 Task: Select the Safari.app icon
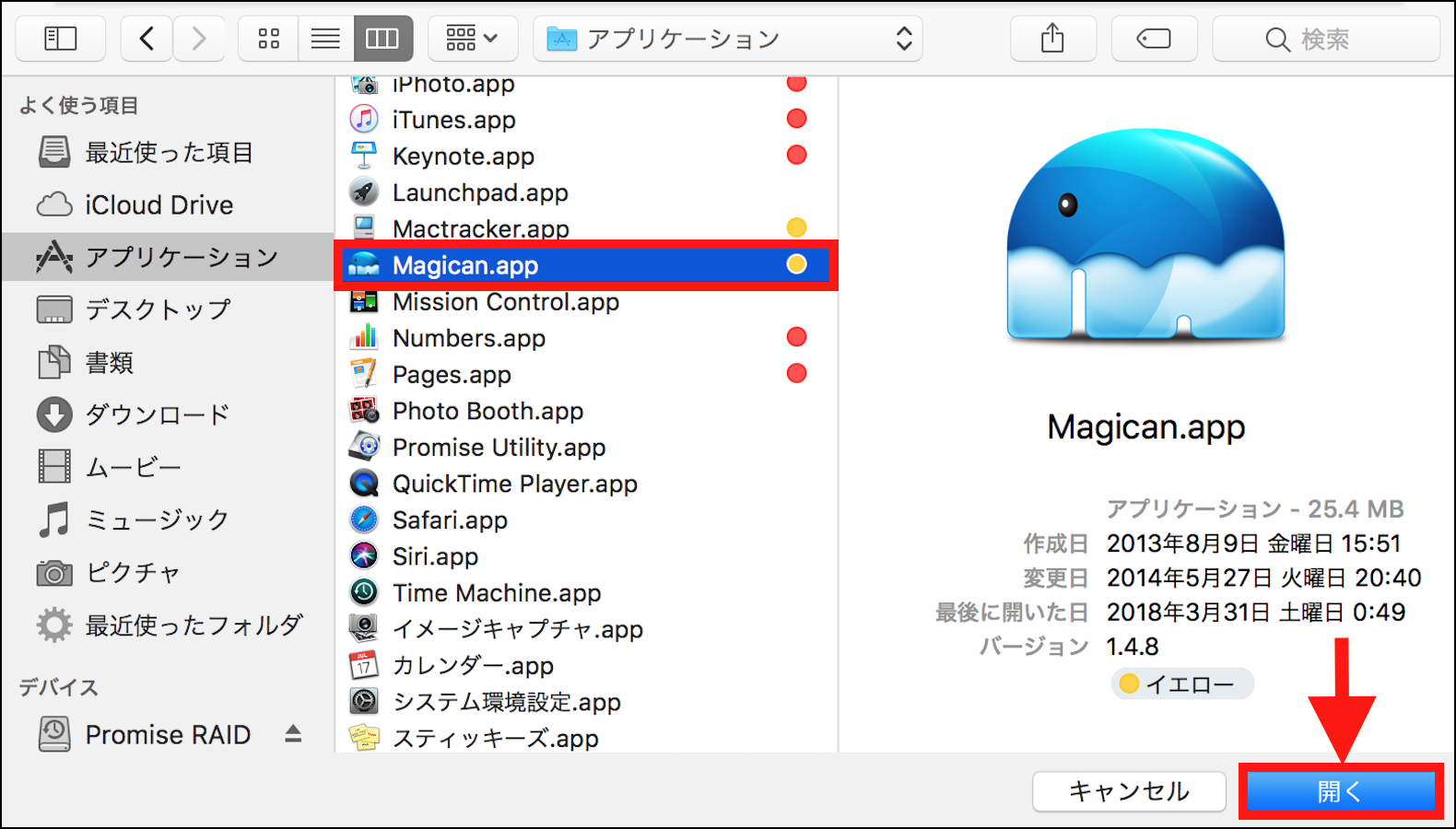tap(364, 520)
